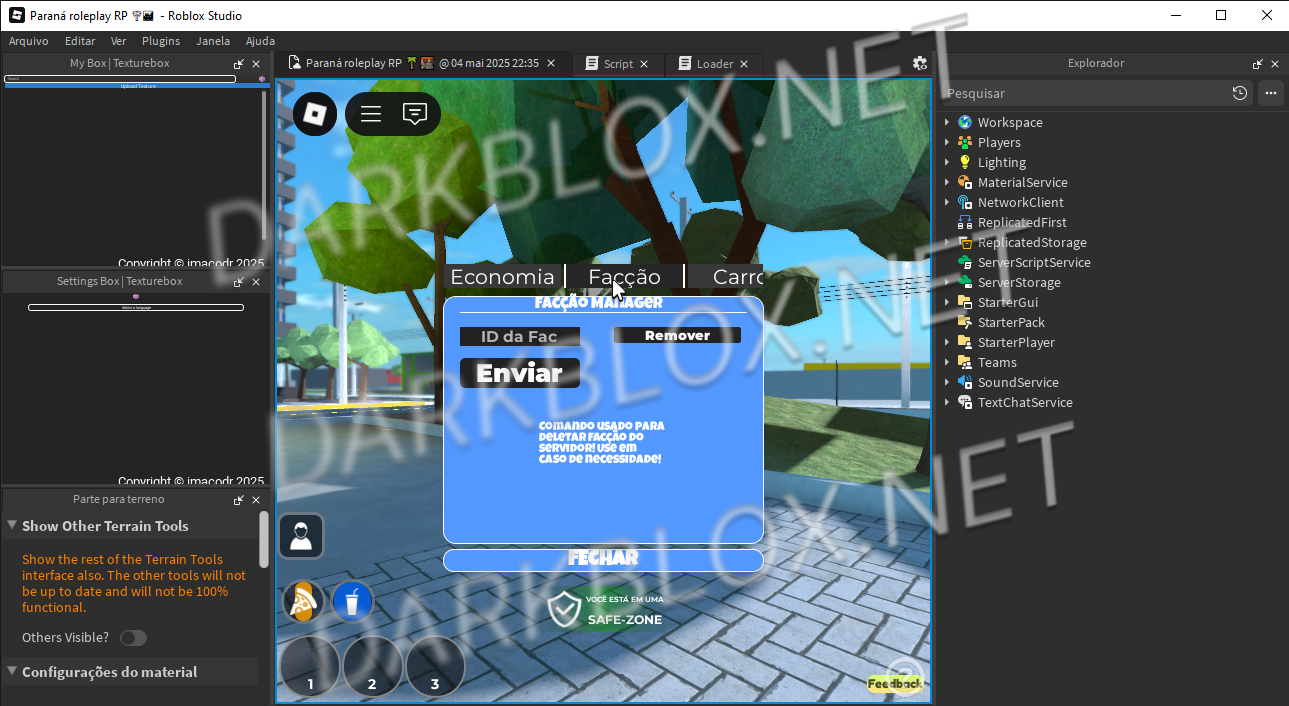Collapse the Configurações do material section
This screenshot has height=706, width=1289.
(12, 671)
